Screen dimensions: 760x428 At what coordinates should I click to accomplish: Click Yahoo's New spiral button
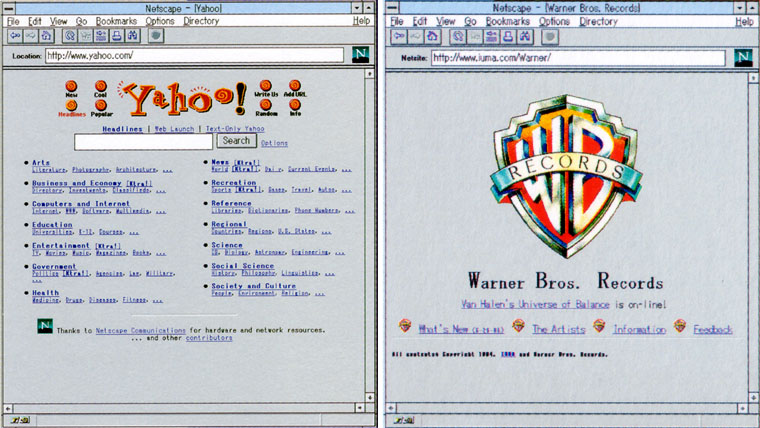71,86
